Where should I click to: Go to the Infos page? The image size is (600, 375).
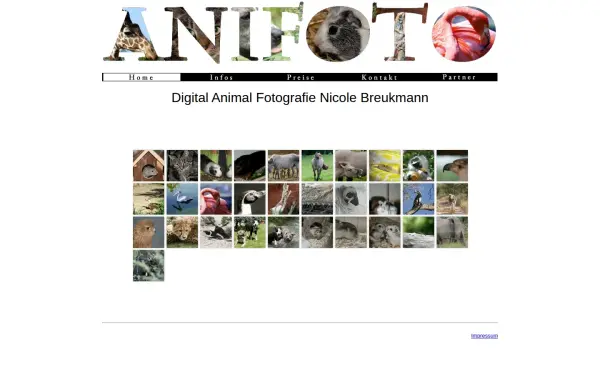(221, 77)
